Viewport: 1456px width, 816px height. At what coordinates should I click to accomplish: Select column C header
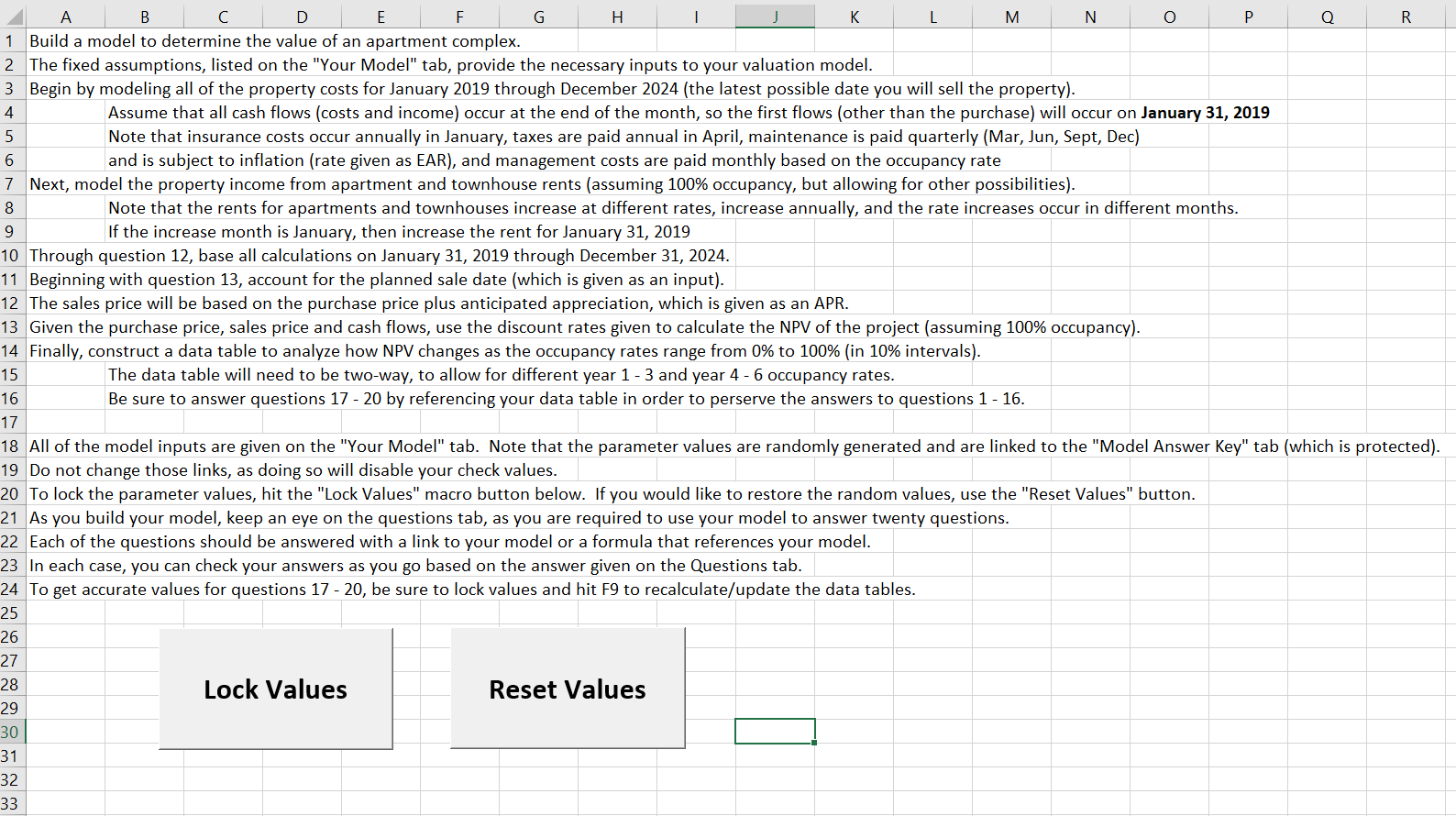(223, 17)
